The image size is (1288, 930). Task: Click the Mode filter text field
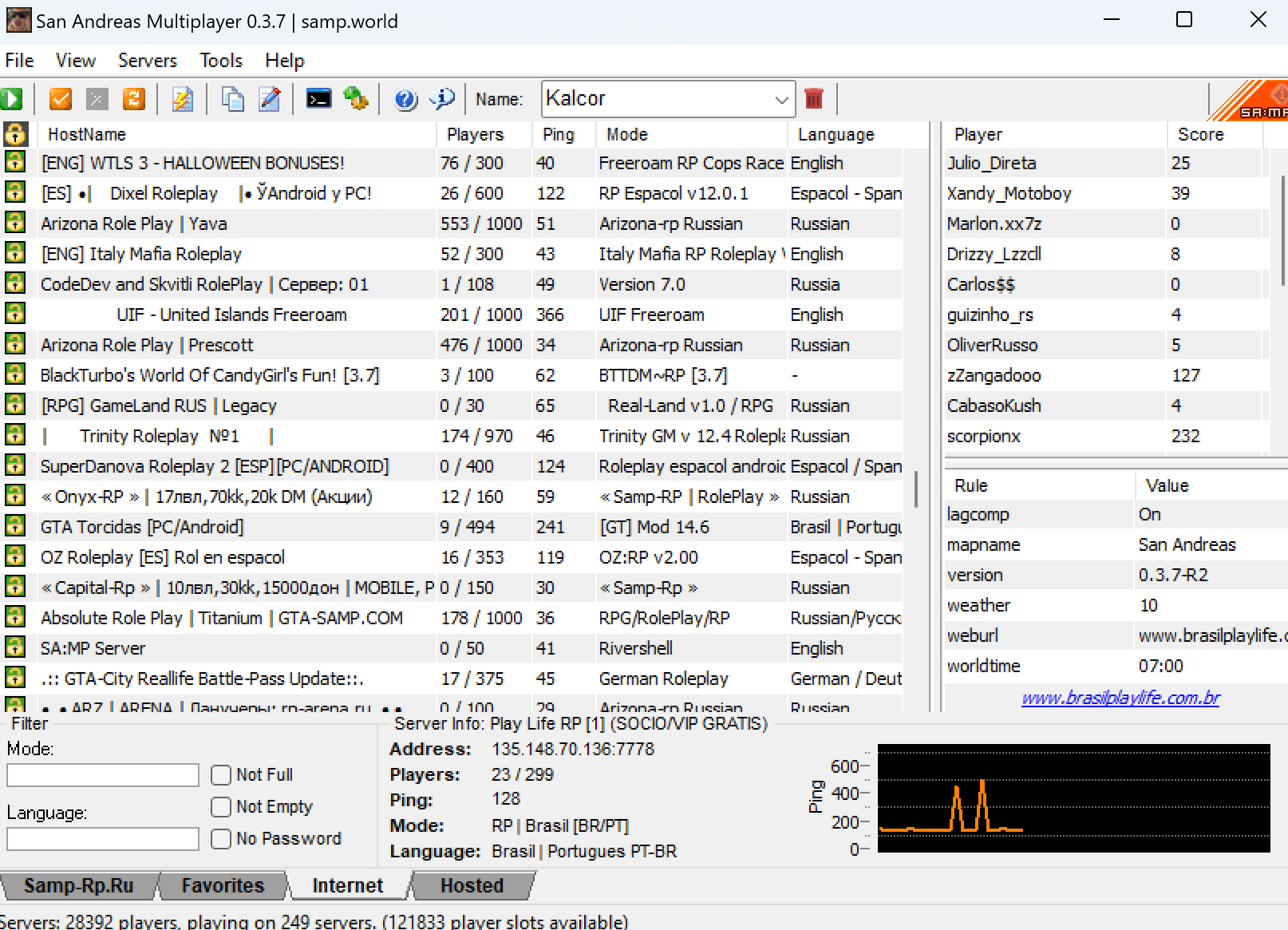point(103,775)
